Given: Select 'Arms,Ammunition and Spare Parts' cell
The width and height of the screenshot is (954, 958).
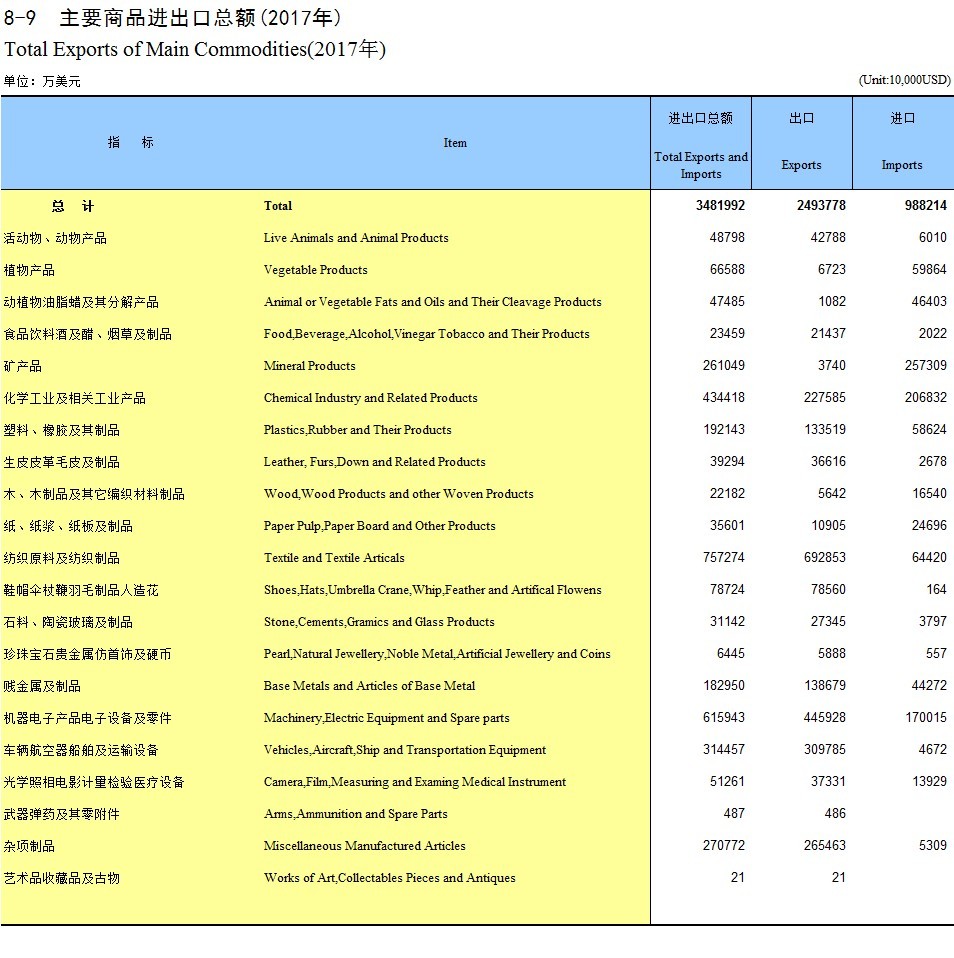Looking at the screenshot, I should (x=355, y=814).
